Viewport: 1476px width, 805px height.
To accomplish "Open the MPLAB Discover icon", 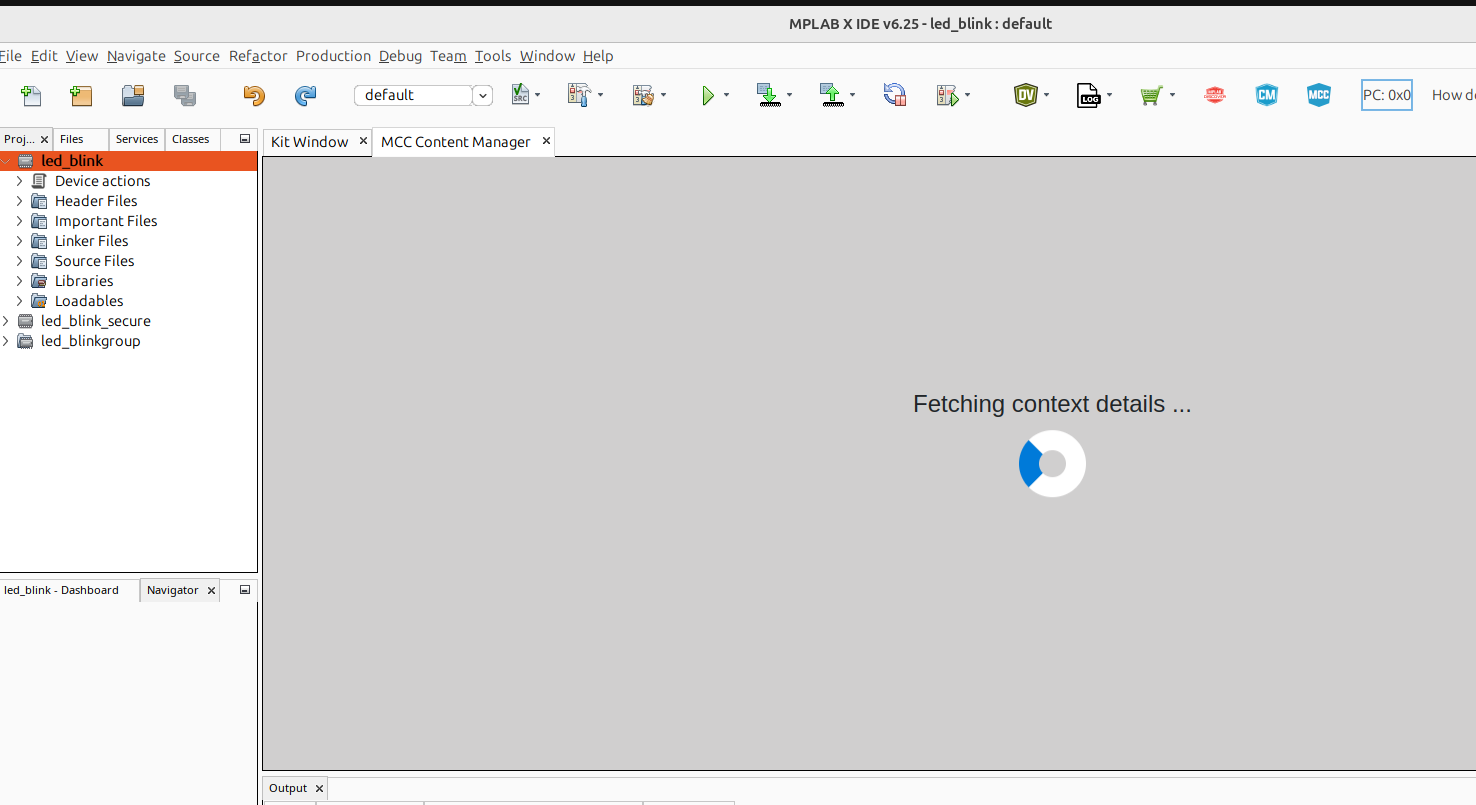I will click(x=1215, y=95).
